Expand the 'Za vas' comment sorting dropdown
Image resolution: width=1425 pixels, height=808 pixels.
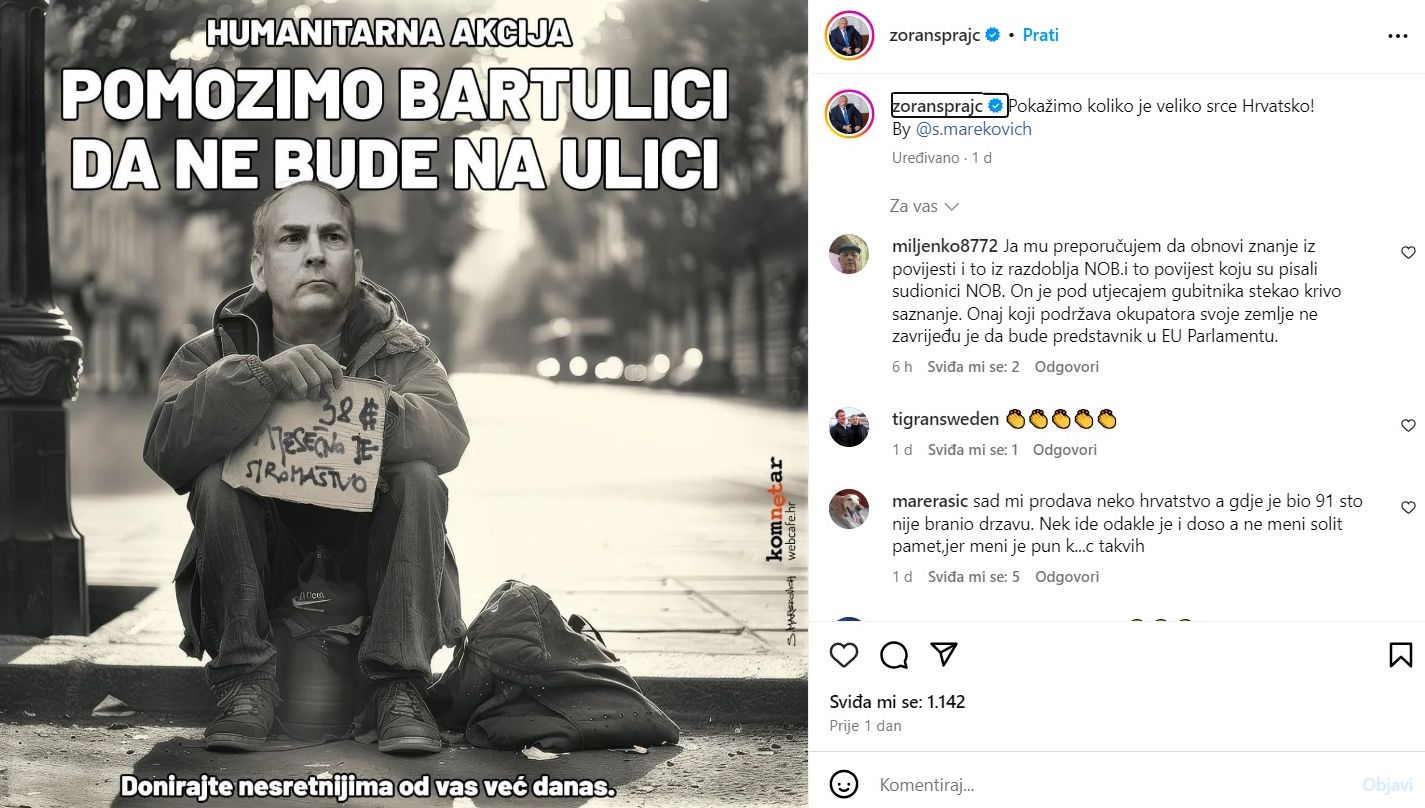(924, 206)
